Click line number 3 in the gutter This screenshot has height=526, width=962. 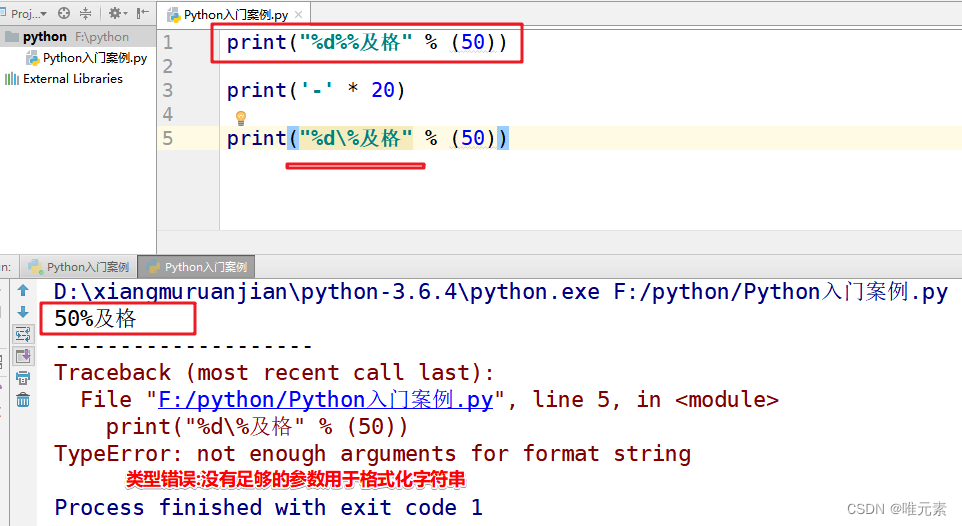[x=168, y=90]
